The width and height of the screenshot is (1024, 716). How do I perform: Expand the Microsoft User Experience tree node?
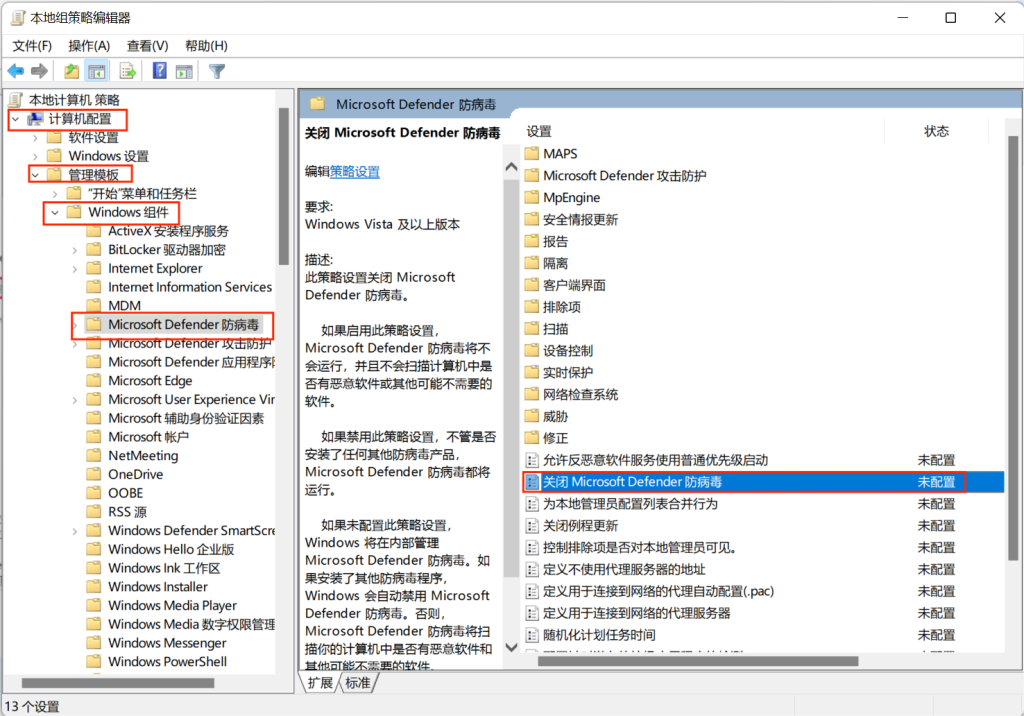tap(74, 400)
